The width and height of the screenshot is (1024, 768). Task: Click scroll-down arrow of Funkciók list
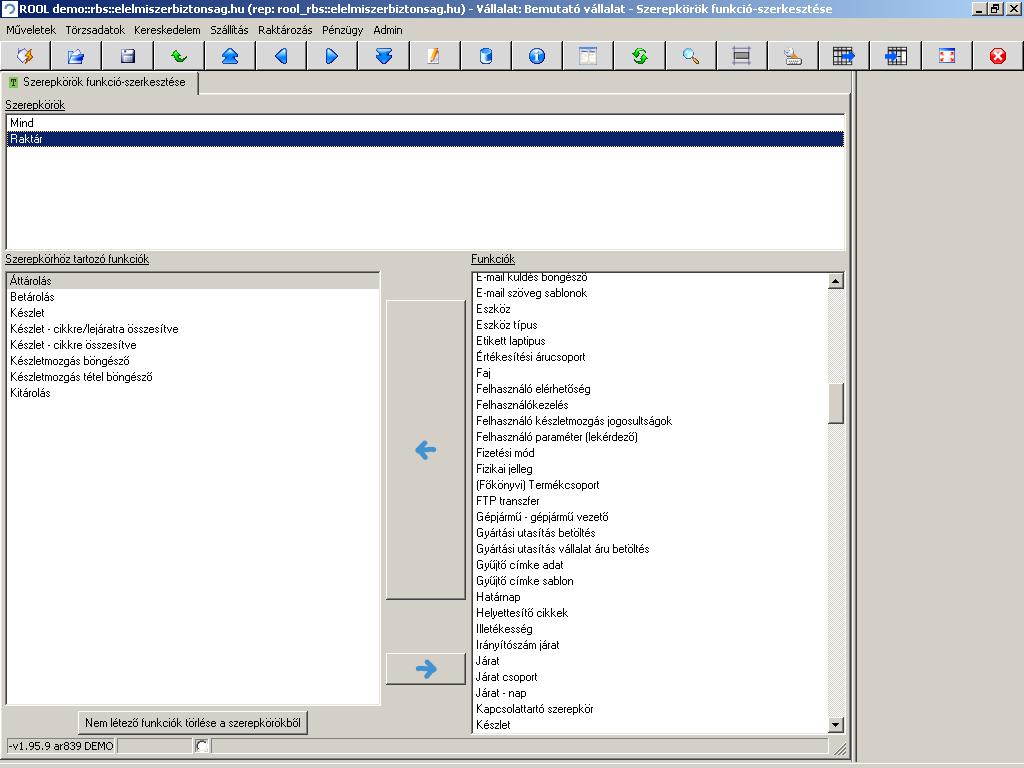pyautogui.click(x=835, y=724)
